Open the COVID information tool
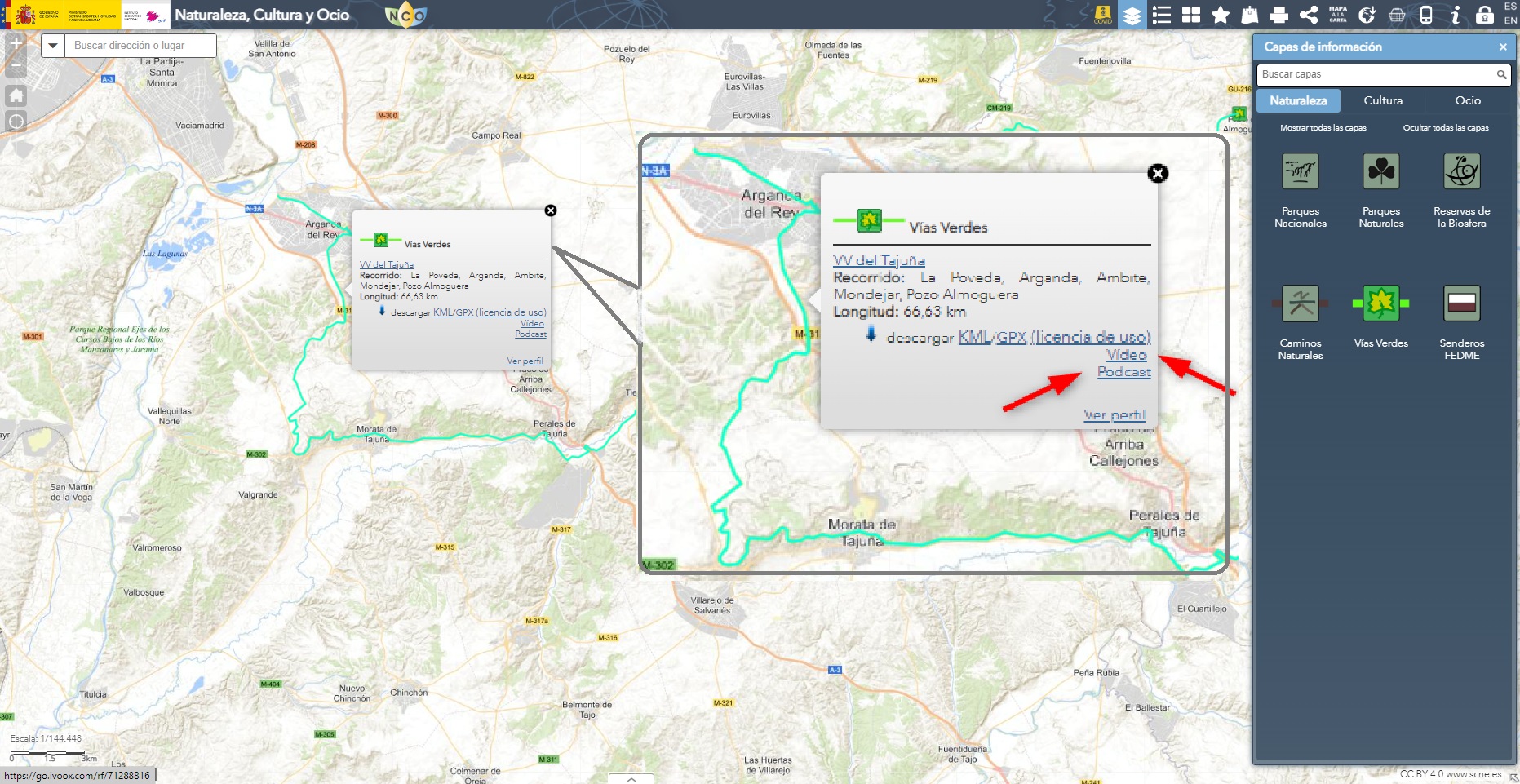 point(1102,15)
